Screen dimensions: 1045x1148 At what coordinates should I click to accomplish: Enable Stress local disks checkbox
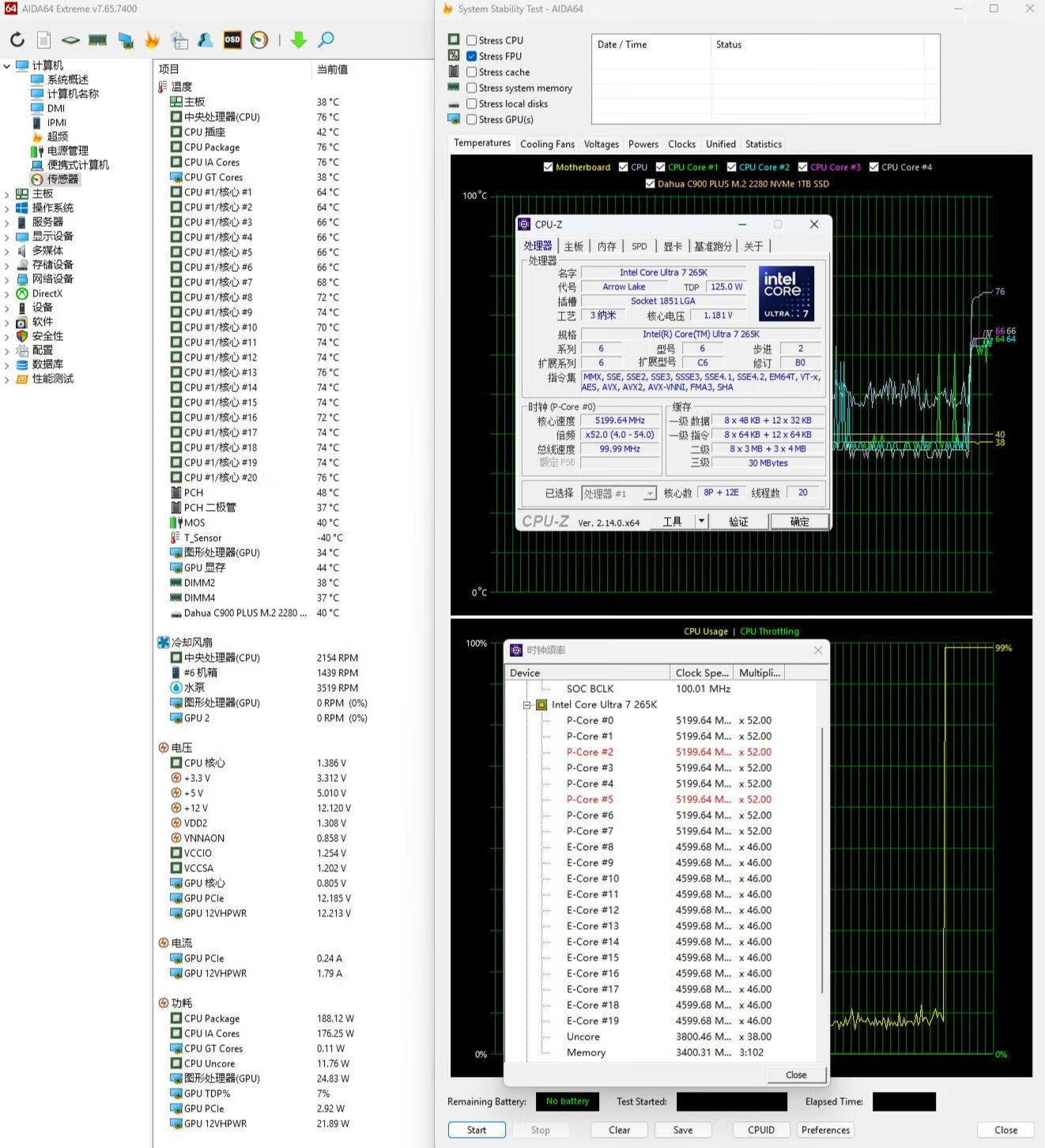(471, 104)
